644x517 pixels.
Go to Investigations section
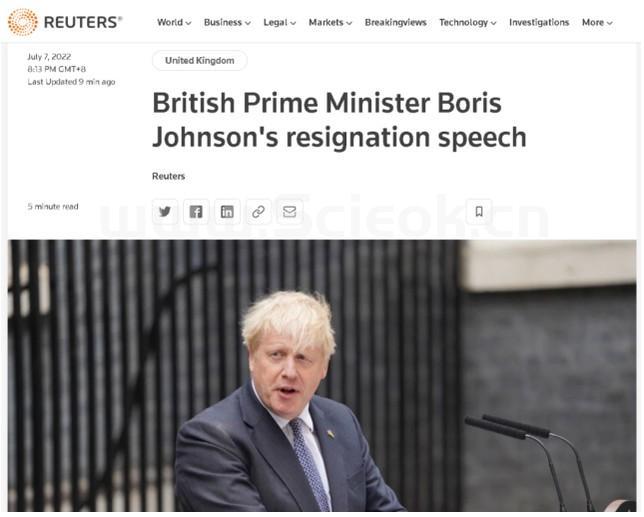(539, 23)
